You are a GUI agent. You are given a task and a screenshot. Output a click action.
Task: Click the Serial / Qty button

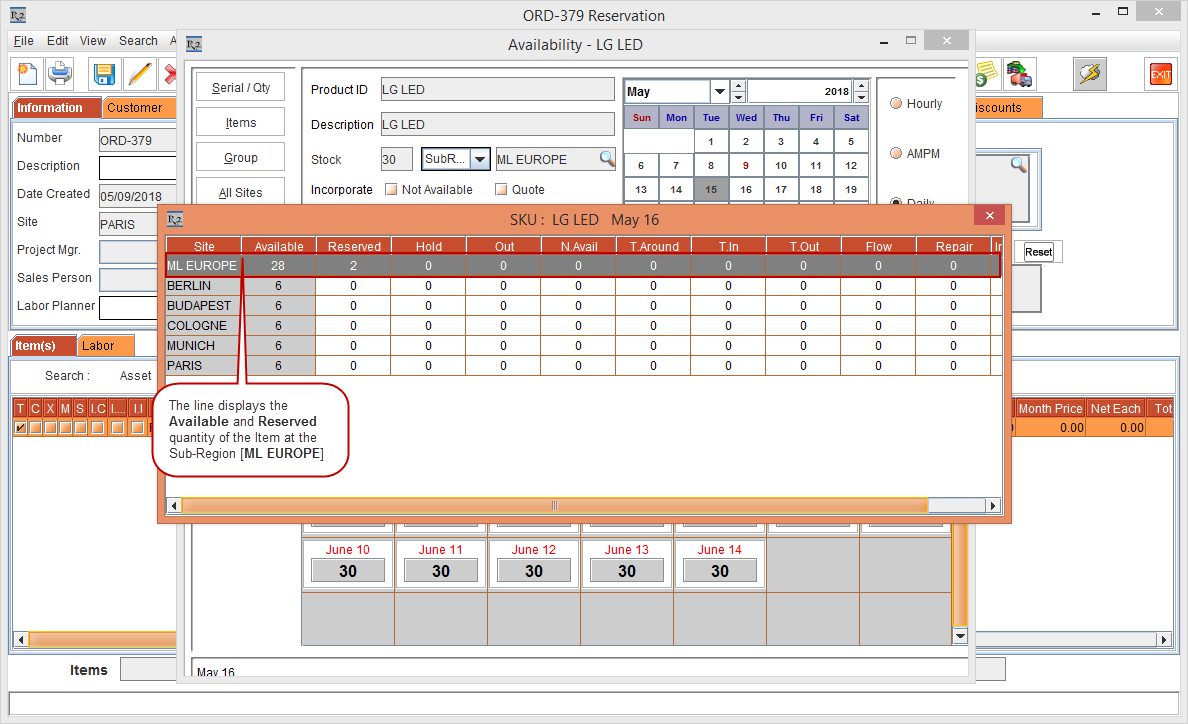240,87
